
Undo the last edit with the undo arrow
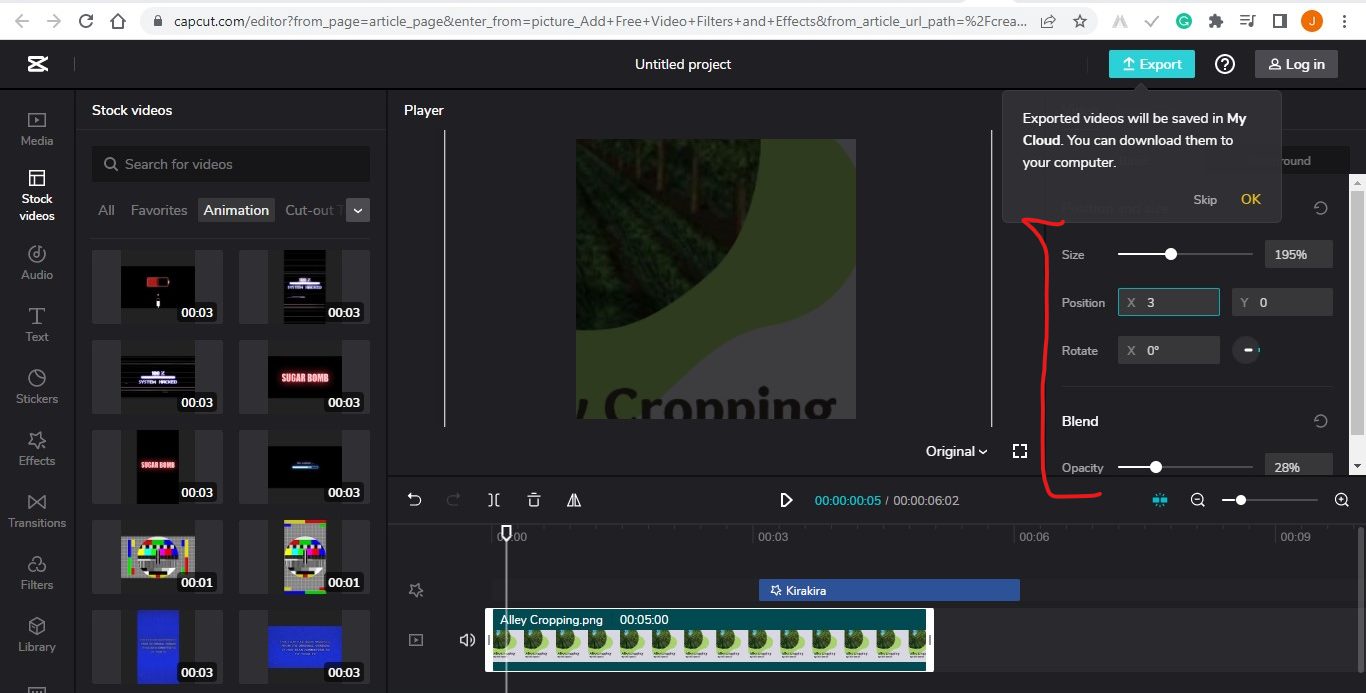pyautogui.click(x=414, y=499)
